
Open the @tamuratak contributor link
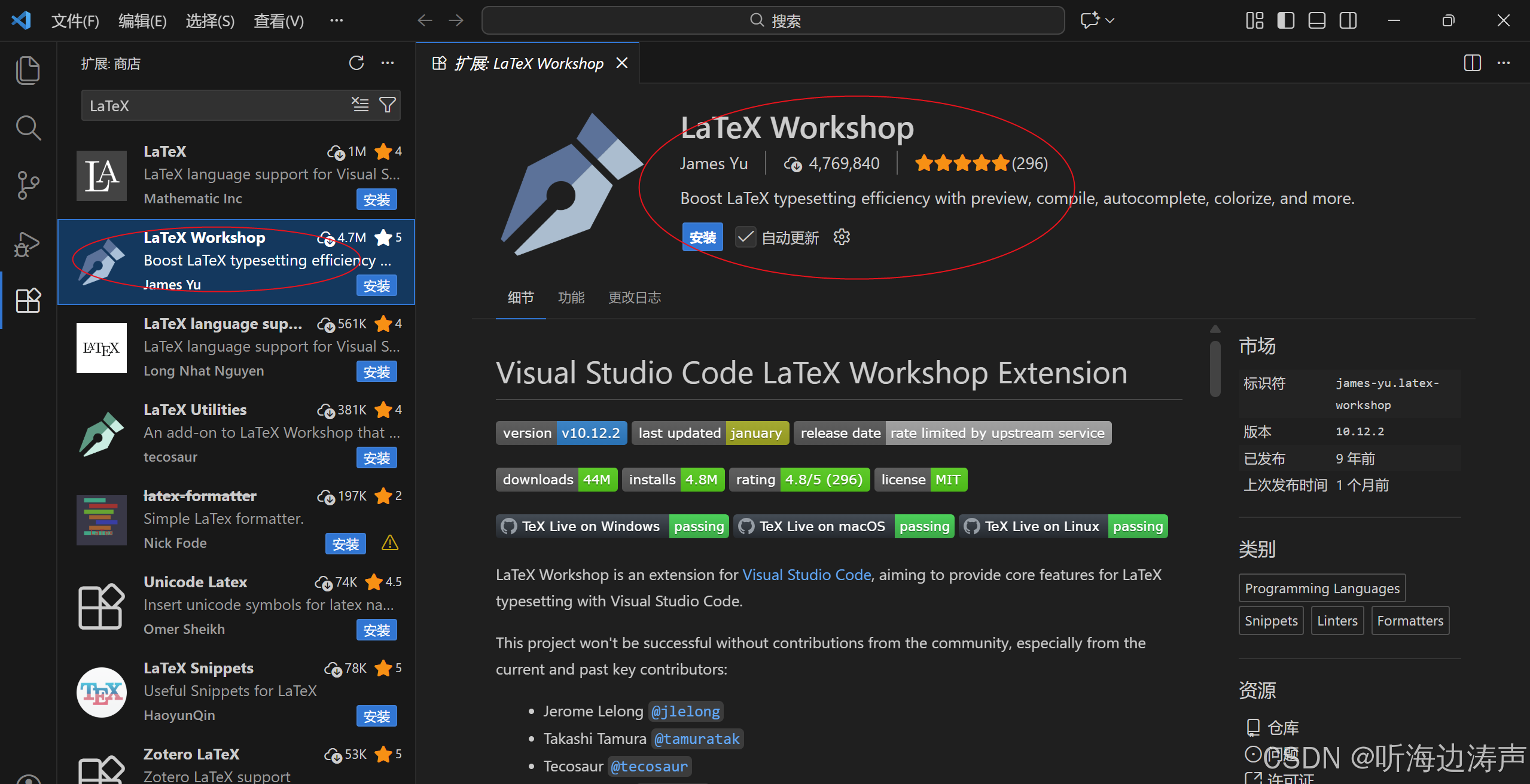(697, 739)
